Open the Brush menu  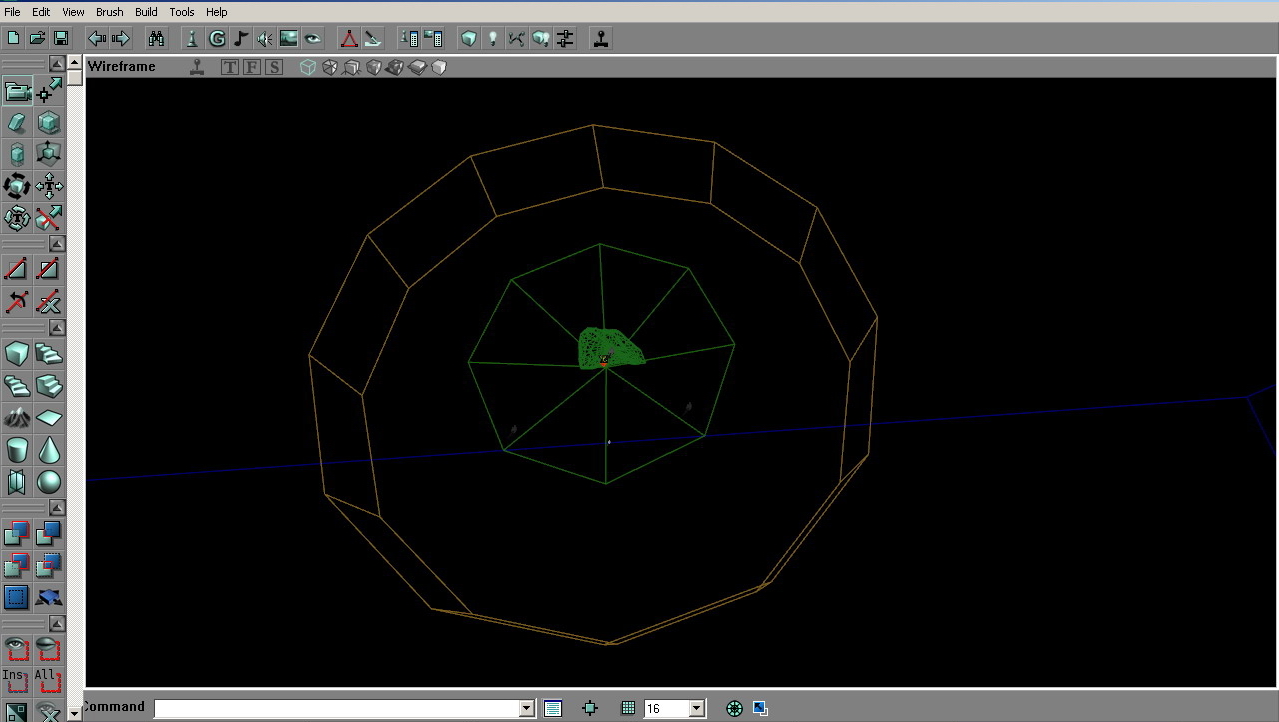tap(110, 12)
